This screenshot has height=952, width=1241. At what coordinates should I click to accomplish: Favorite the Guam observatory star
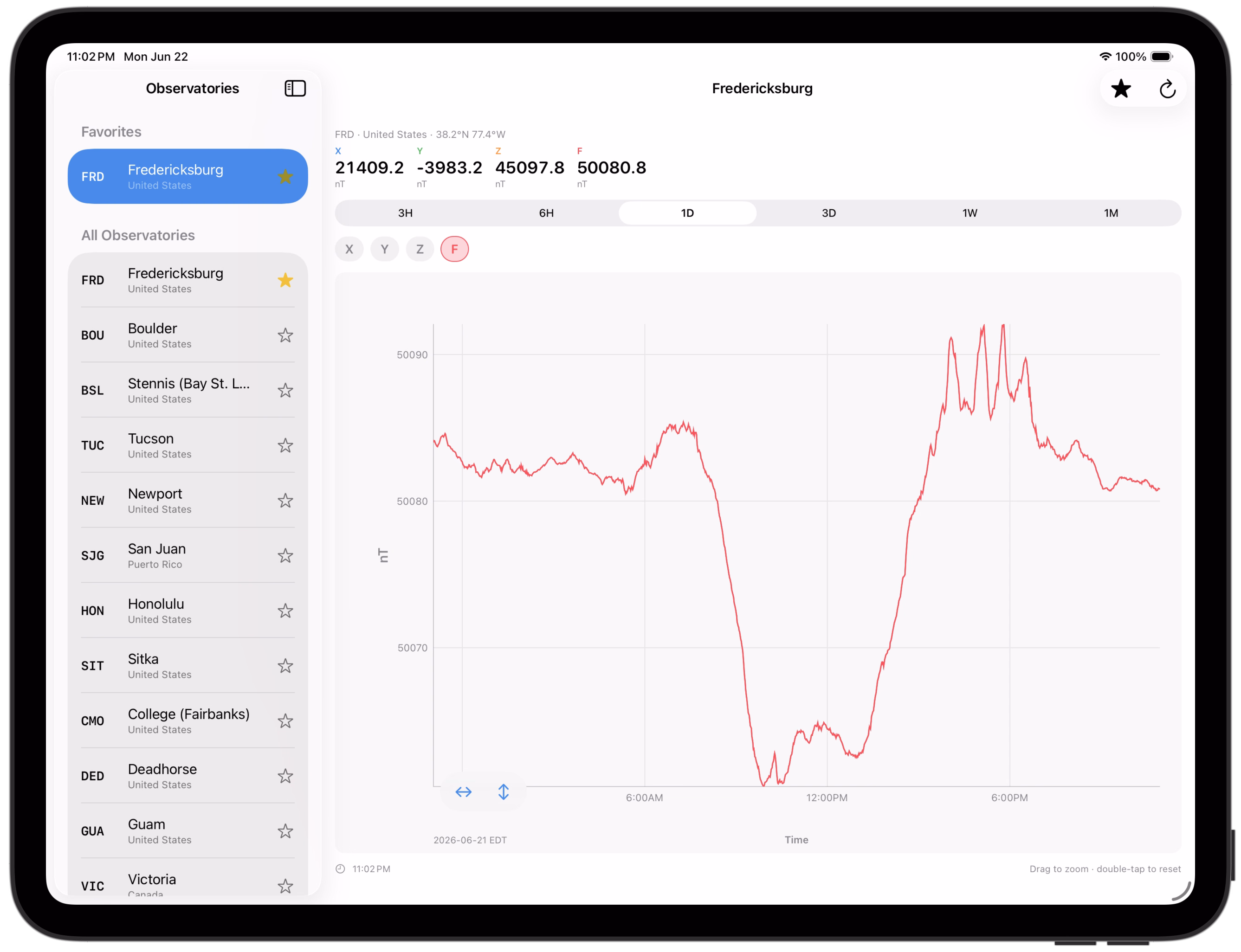(x=285, y=831)
